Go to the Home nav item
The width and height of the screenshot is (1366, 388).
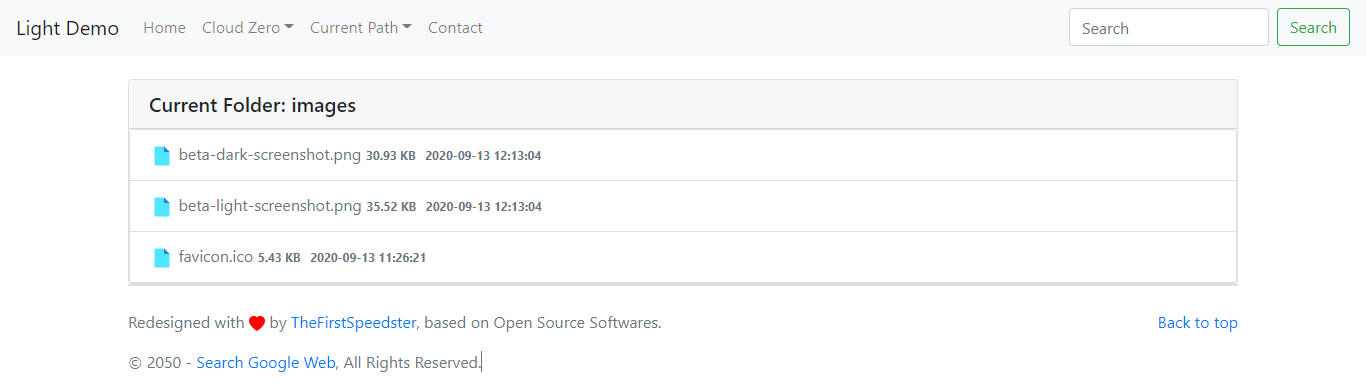[164, 28]
